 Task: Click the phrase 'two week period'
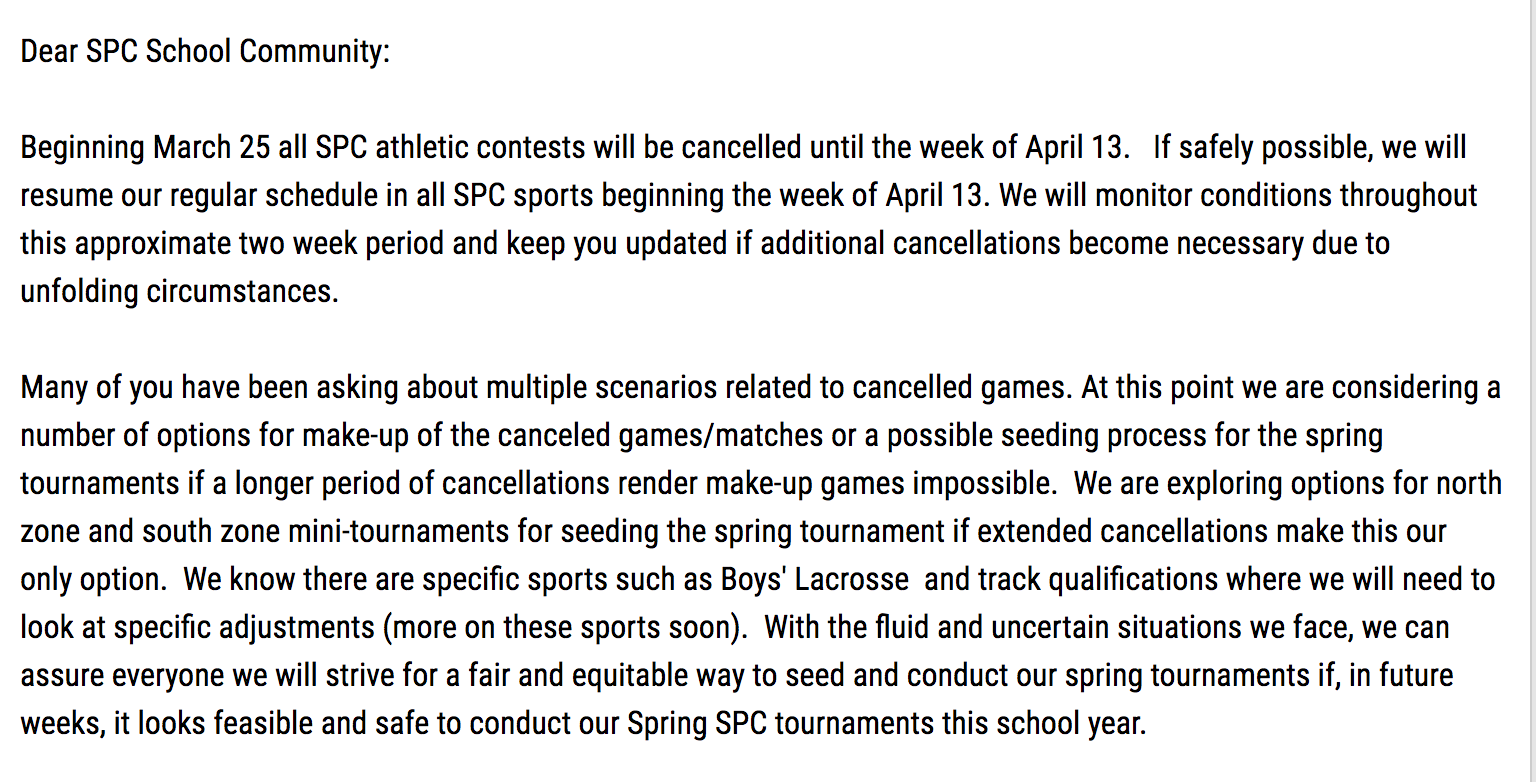pos(340,243)
